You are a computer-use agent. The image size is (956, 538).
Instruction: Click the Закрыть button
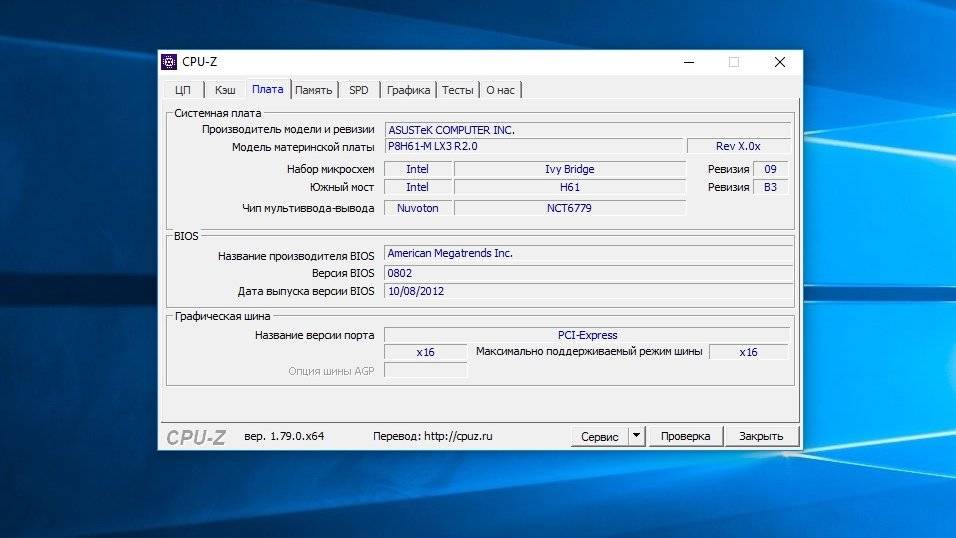pyautogui.click(x=763, y=437)
